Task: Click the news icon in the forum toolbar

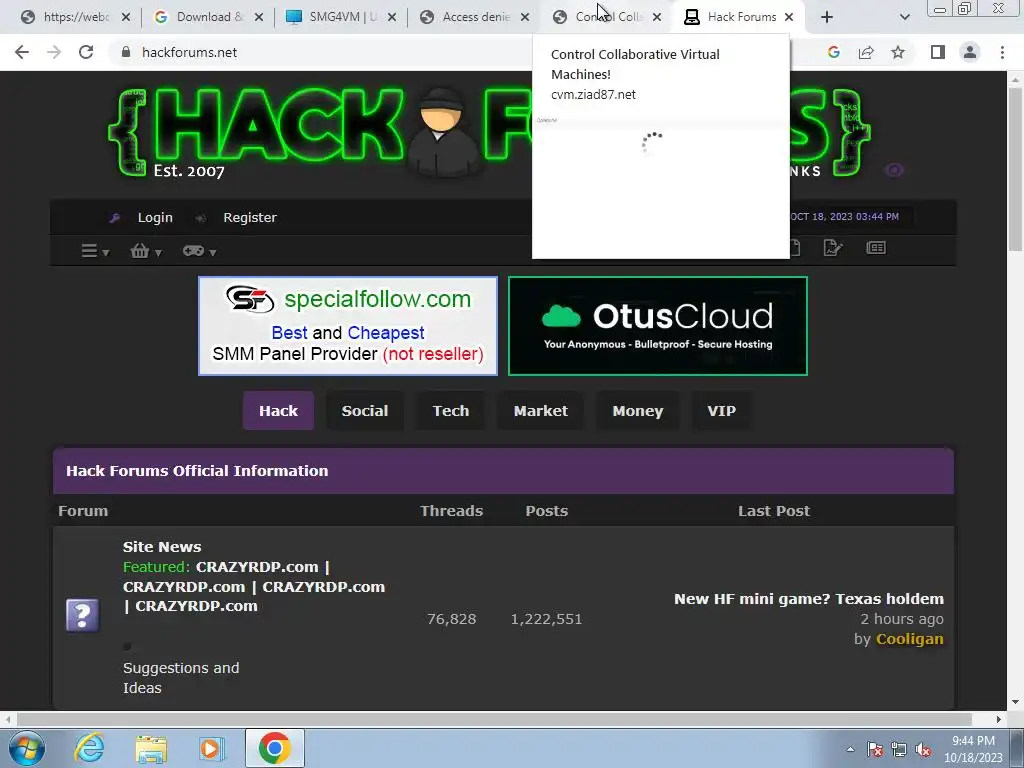Action: point(876,248)
